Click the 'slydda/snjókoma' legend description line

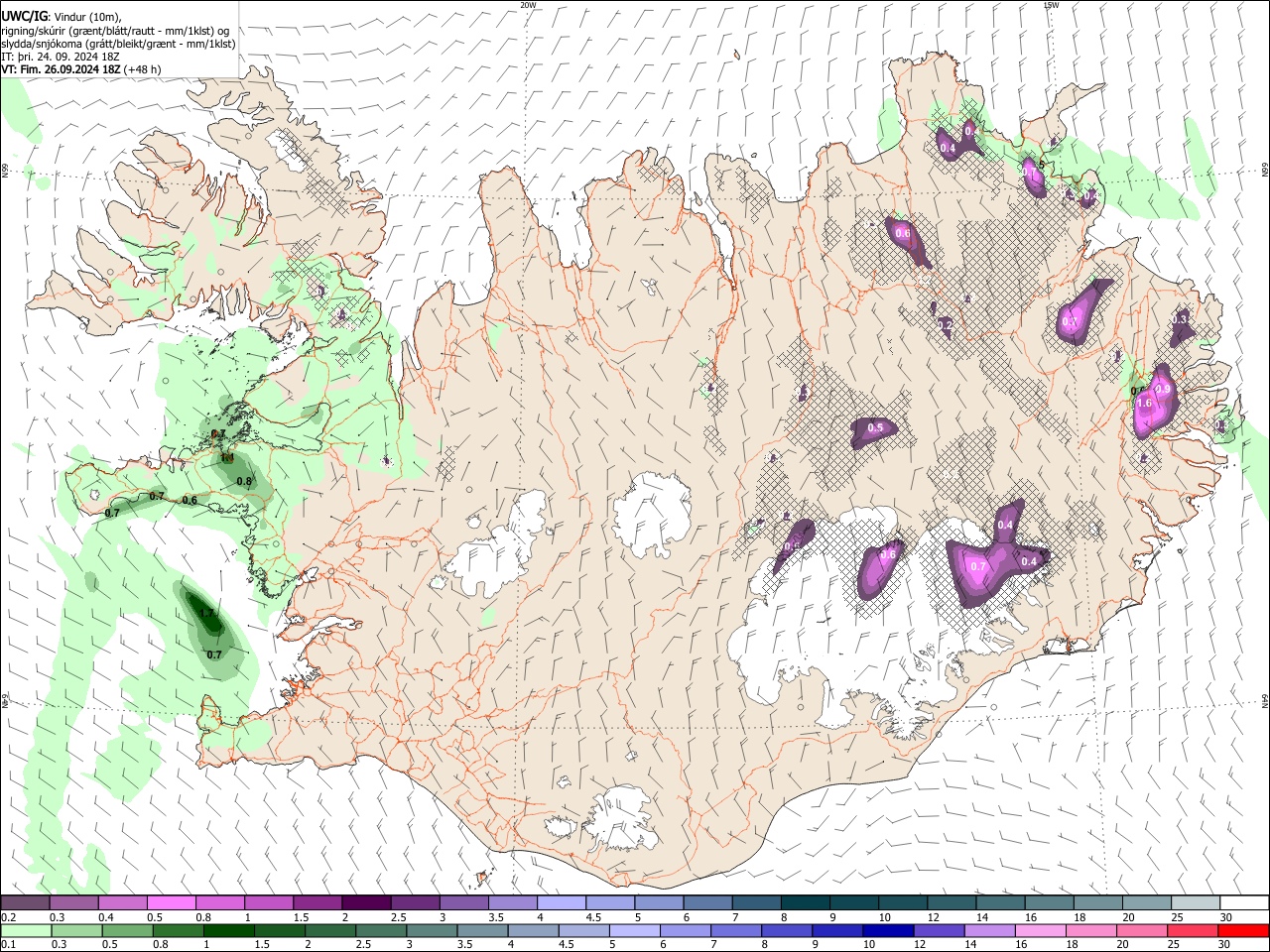pos(118,44)
